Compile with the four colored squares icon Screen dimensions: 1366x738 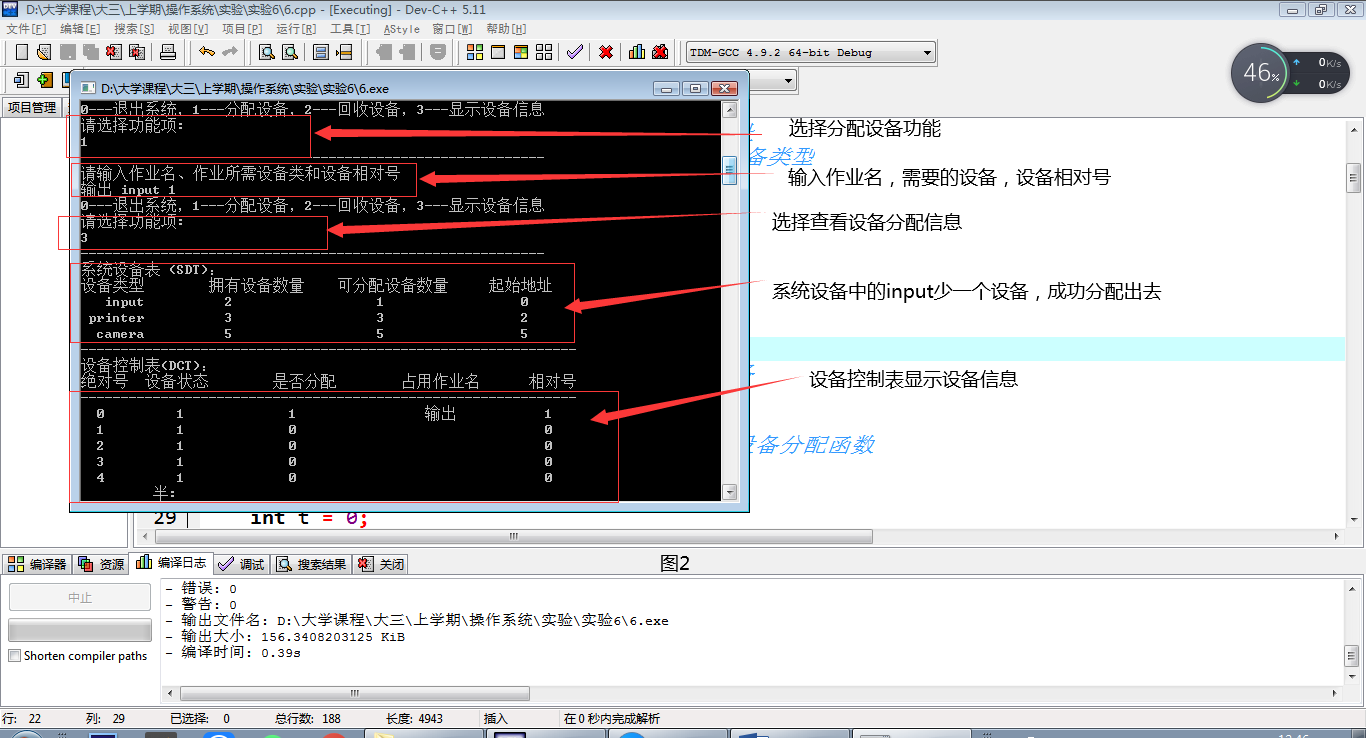tap(475, 52)
